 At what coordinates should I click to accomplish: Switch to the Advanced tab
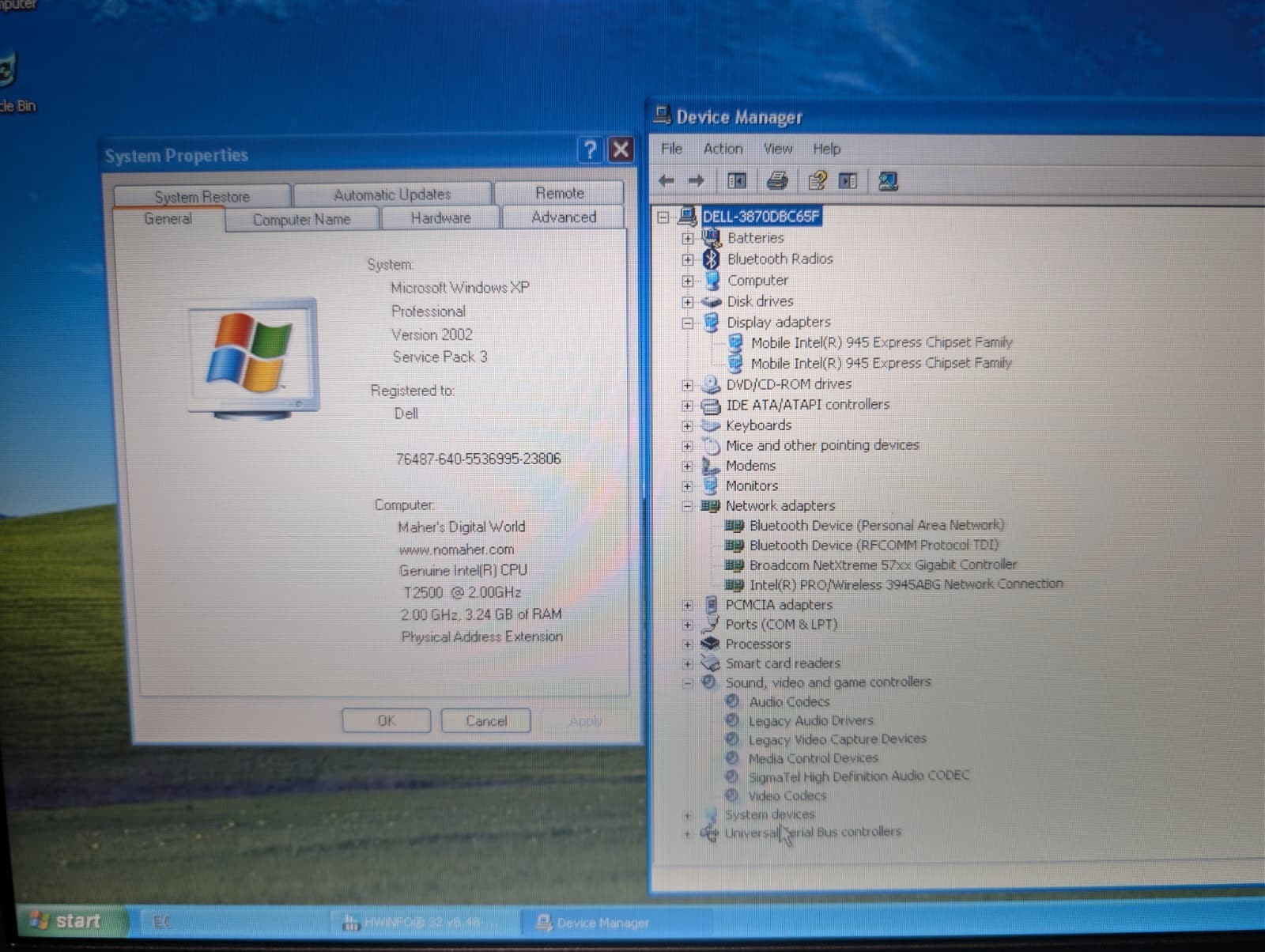point(564,217)
